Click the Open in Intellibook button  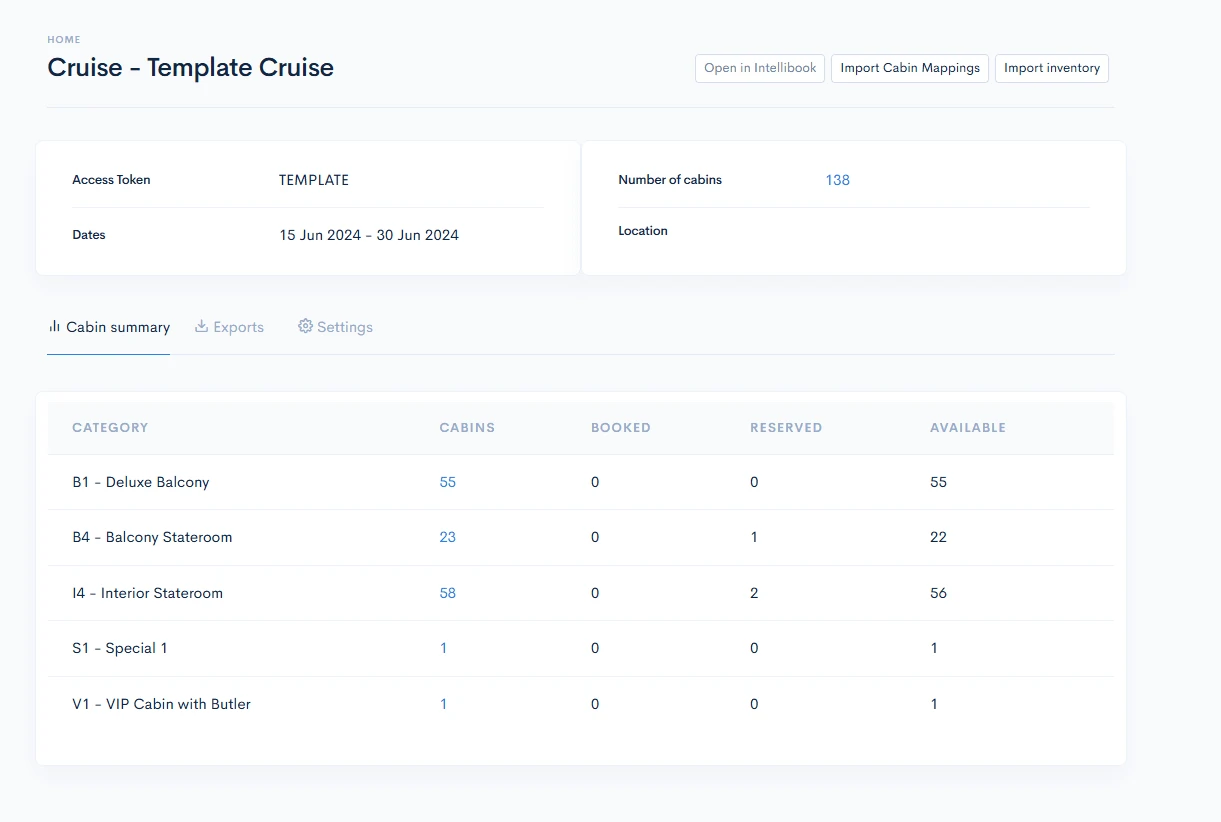(760, 68)
